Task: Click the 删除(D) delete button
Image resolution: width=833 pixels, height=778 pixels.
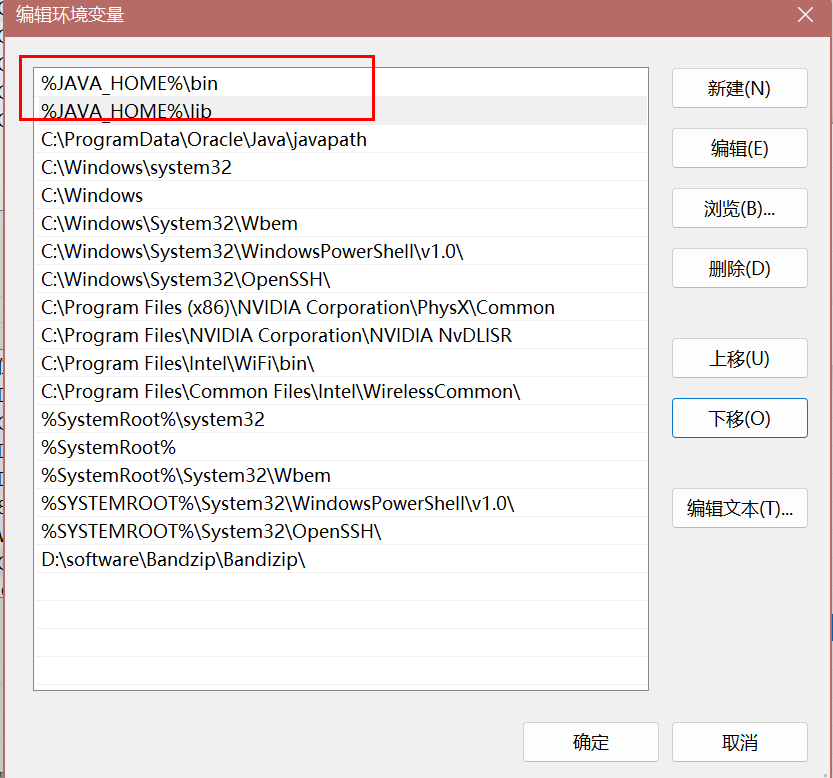Action: 740,268
